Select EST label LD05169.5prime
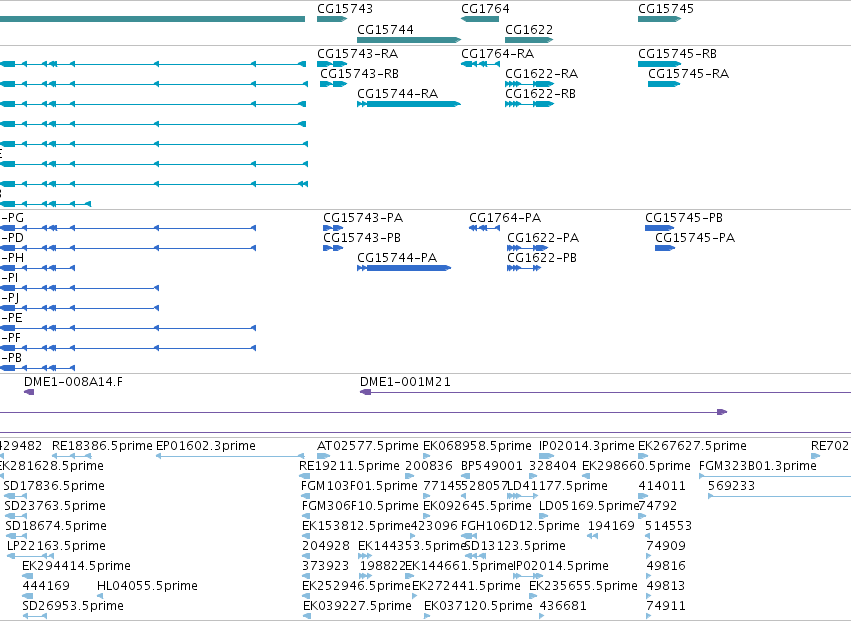This screenshot has height=621, width=851. point(589,506)
